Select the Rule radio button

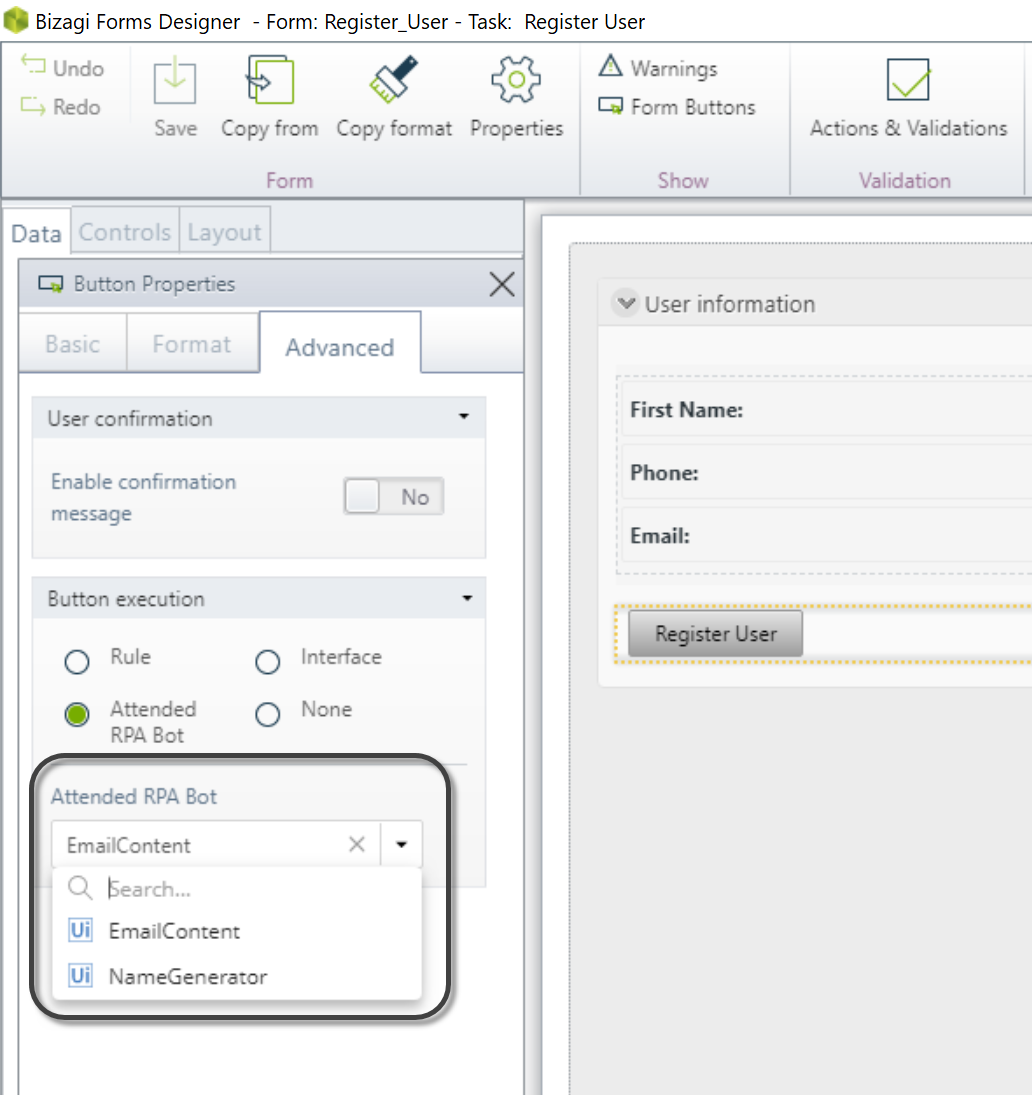(77, 661)
